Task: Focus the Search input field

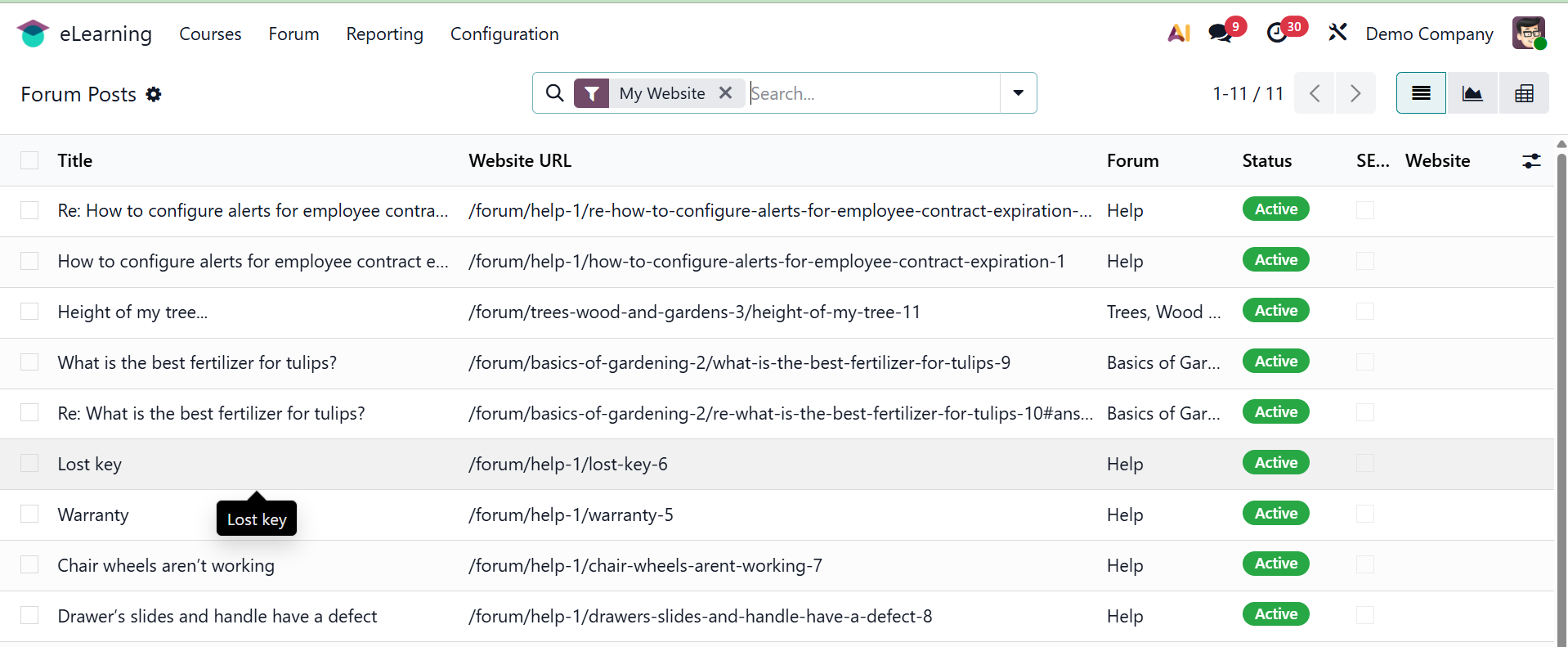Action: coord(871,93)
